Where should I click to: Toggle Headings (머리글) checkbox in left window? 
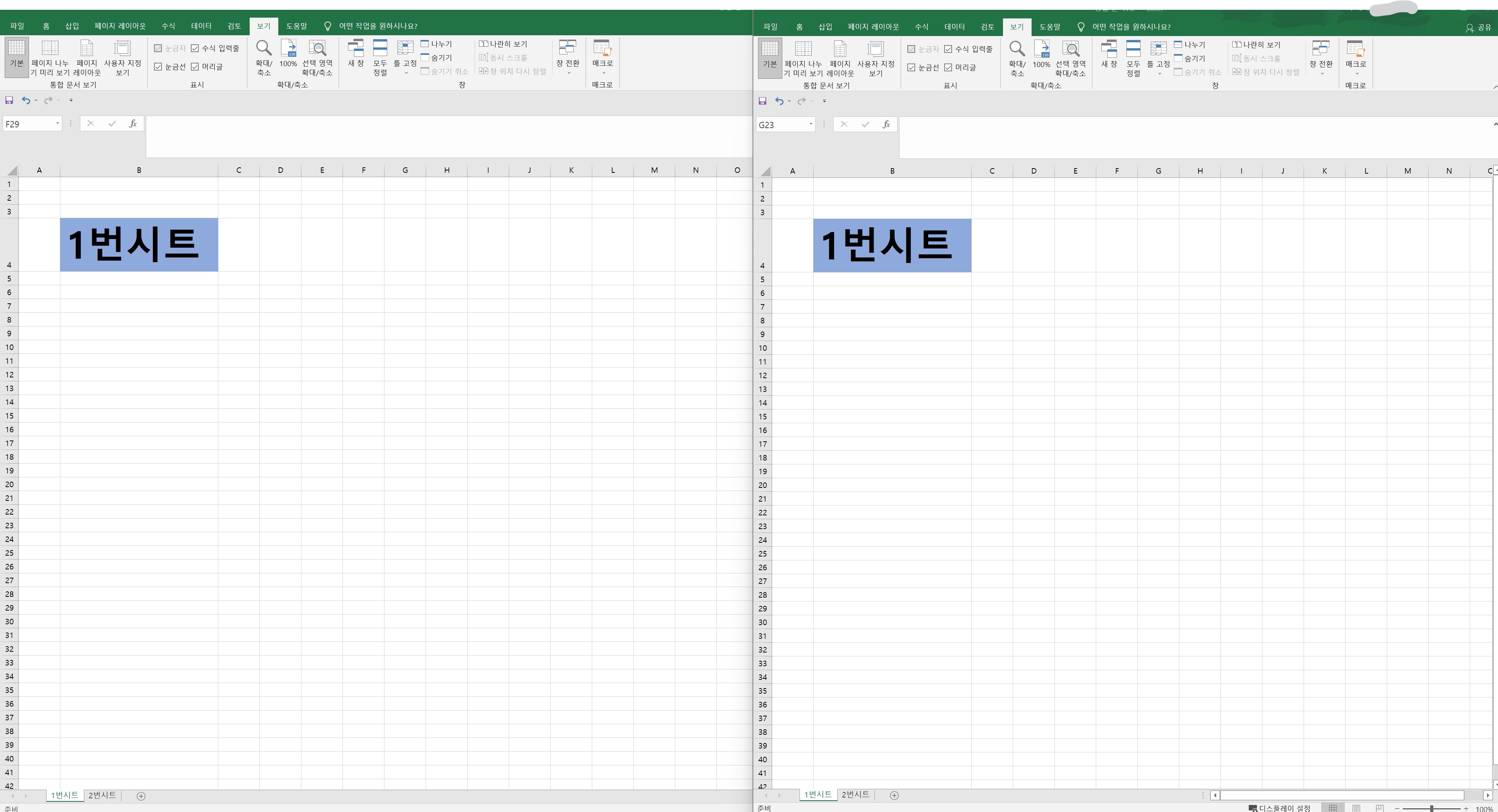[196, 67]
